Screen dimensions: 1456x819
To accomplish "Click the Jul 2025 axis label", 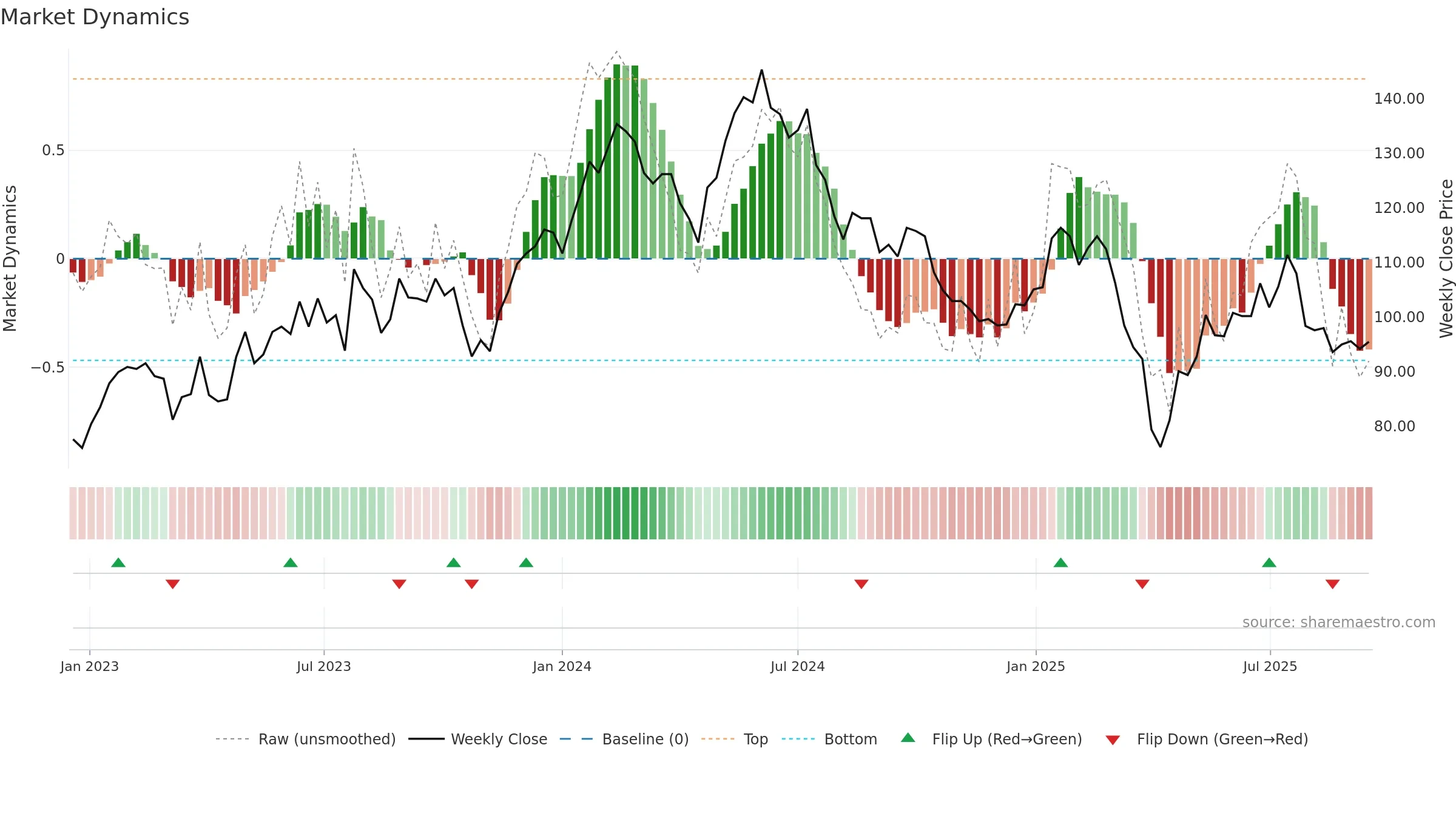I will (x=1270, y=666).
